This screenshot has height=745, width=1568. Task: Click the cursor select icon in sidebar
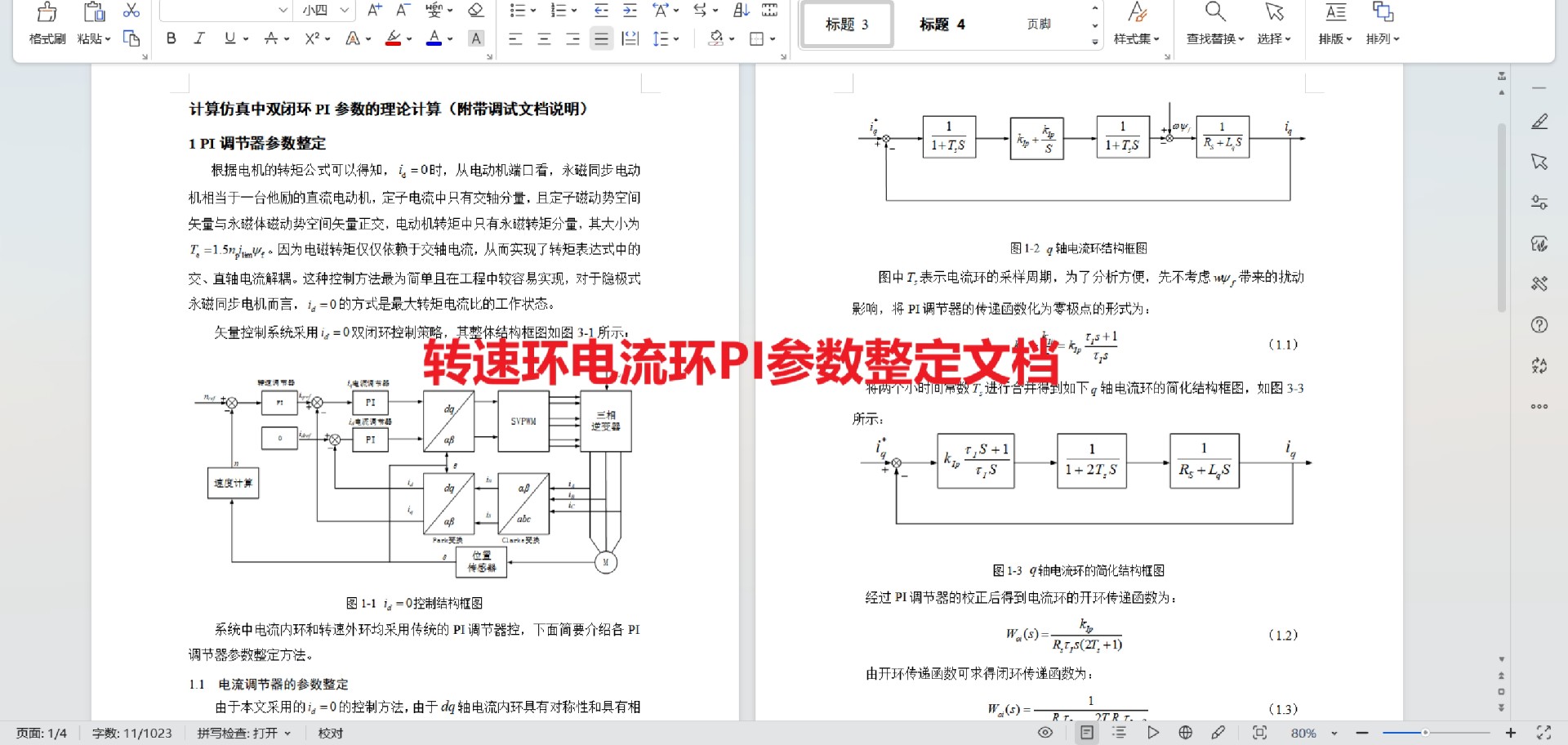(x=1539, y=162)
